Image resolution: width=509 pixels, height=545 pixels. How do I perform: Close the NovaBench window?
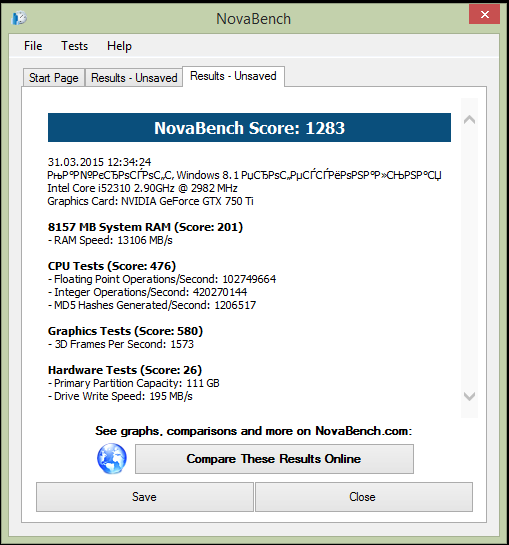[x=484, y=14]
